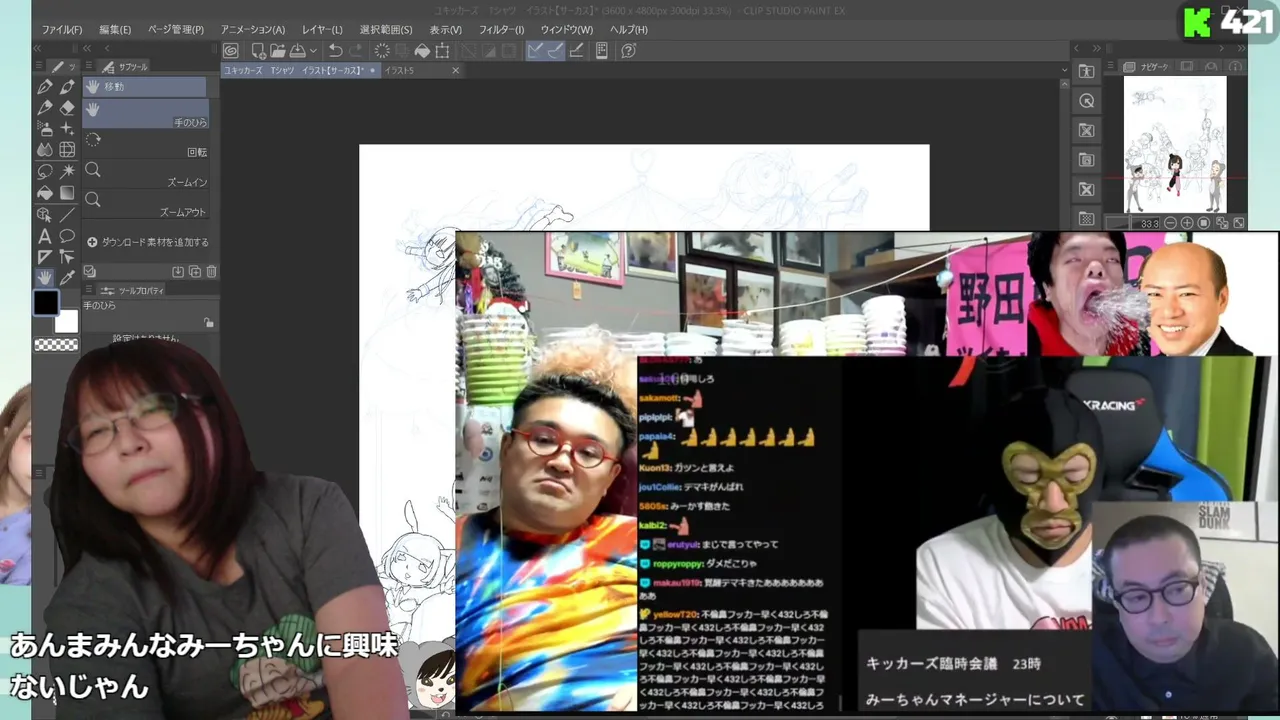Click ダウンロード素材を追加する link
Screen dimensions: 1280x720
[x=148, y=242]
